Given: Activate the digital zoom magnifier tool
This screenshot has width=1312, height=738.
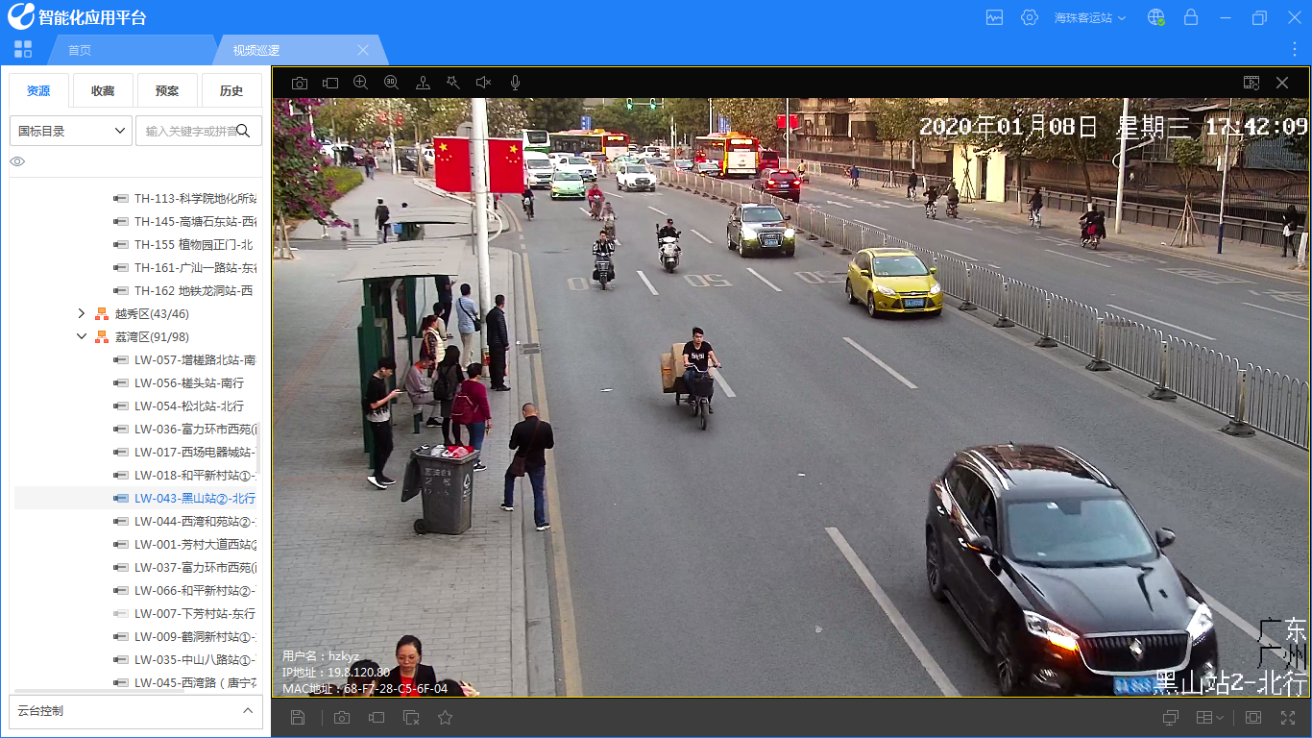Looking at the screenshot, I should tap(361, 83).
